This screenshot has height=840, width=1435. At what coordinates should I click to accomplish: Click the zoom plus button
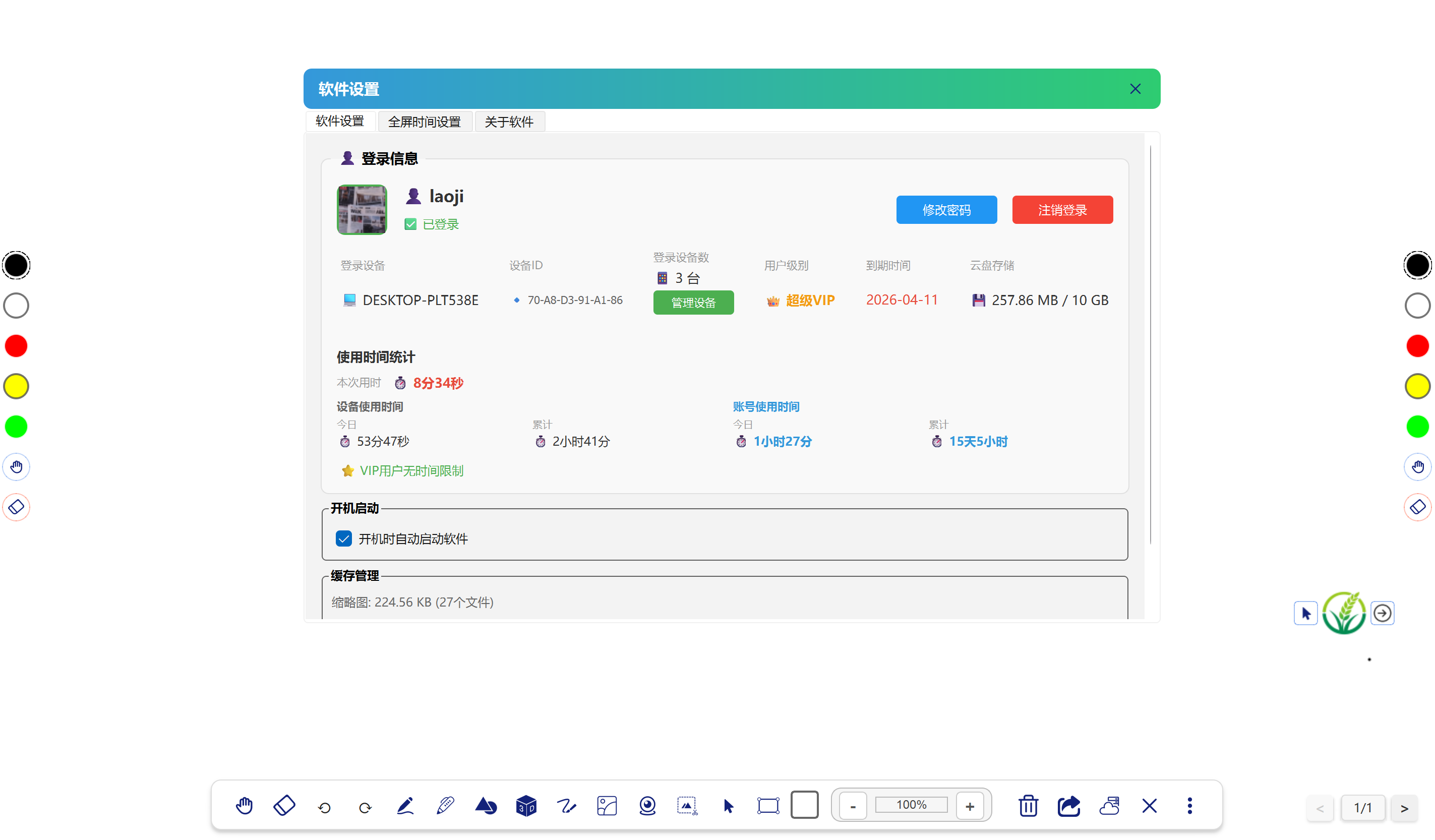pyautogui.click(x=970, y=805)
